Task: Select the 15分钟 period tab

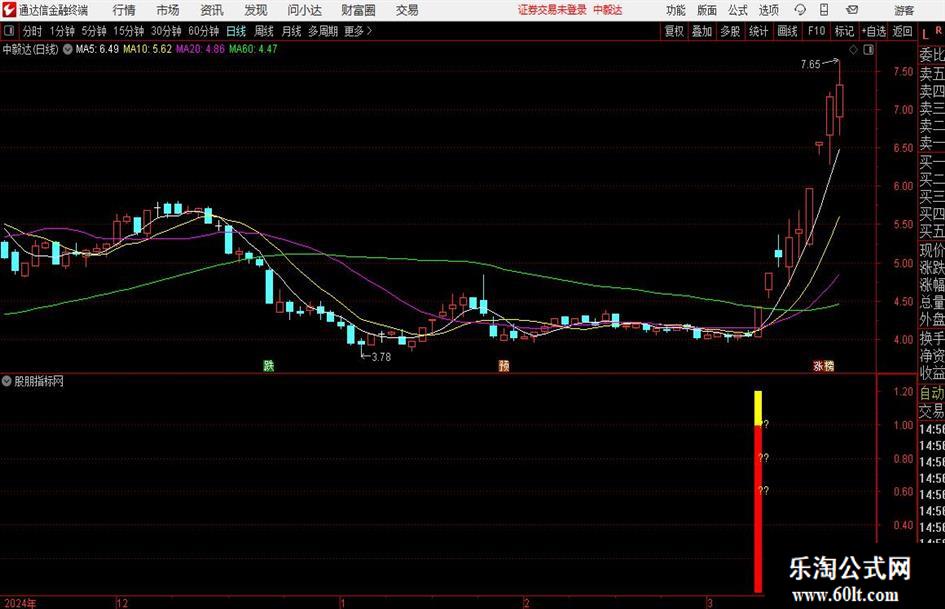Action: pos(128,31)
